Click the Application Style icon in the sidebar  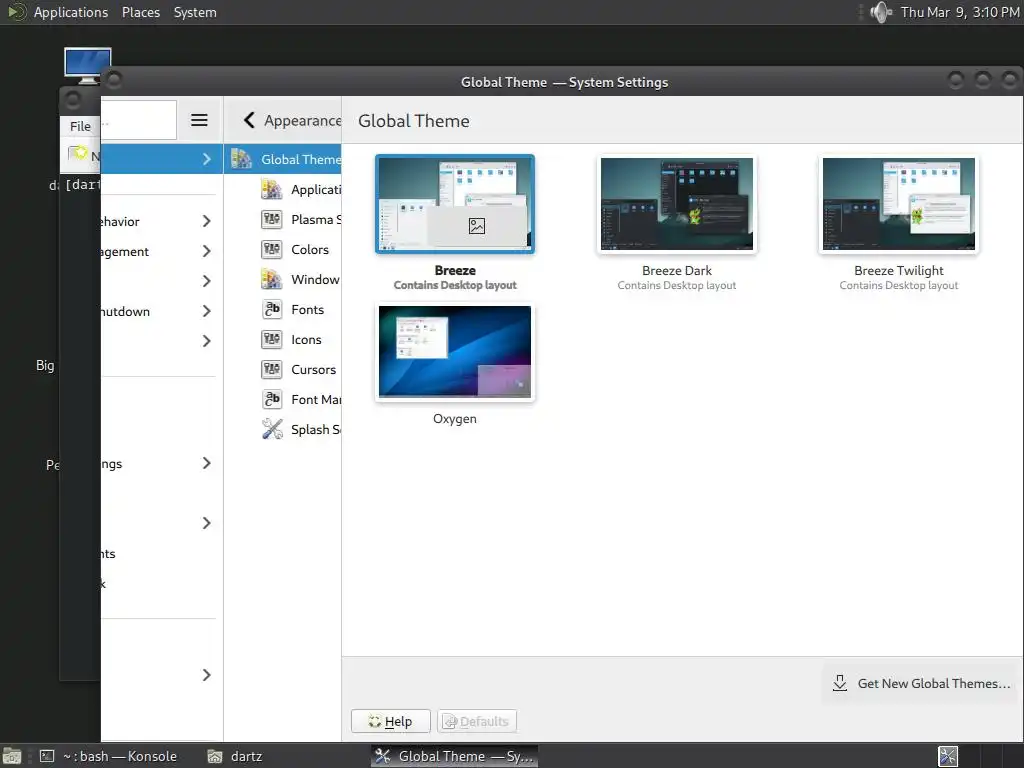(x=272, y=189)
